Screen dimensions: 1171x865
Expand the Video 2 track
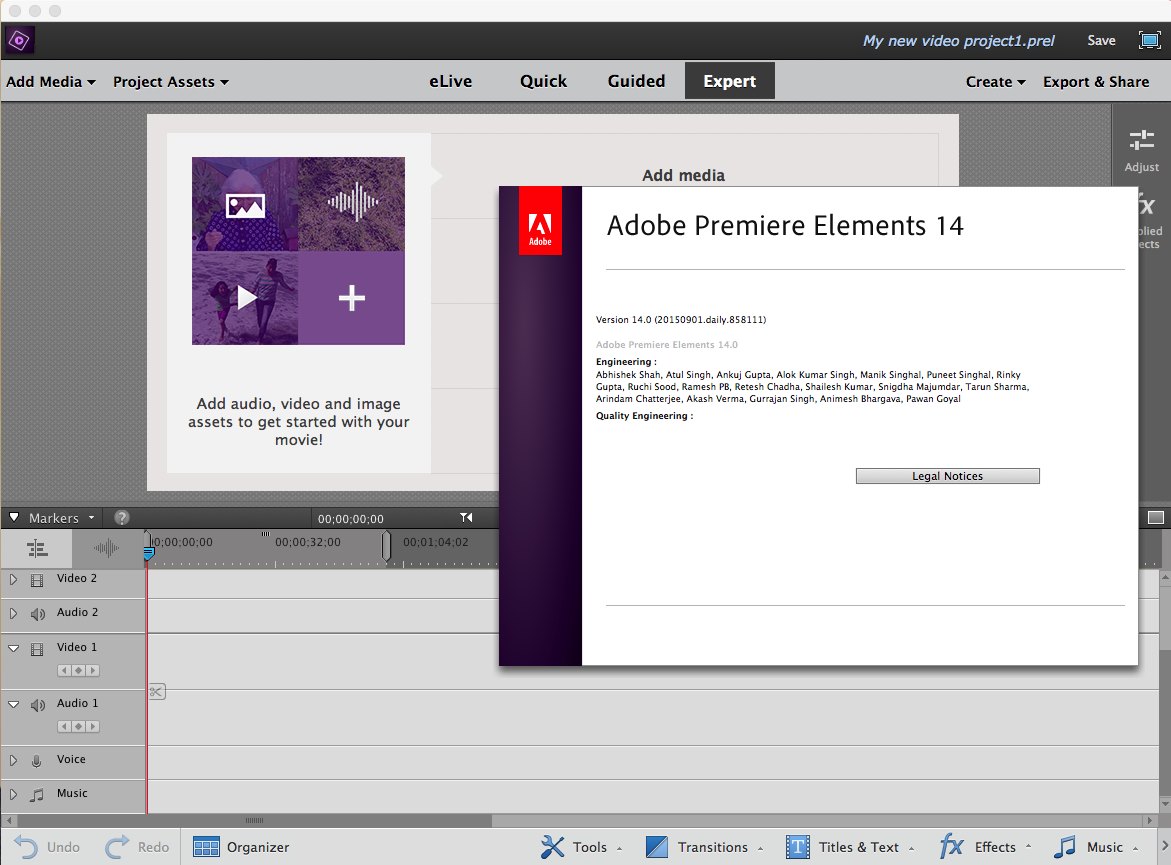tap(13, 579)
